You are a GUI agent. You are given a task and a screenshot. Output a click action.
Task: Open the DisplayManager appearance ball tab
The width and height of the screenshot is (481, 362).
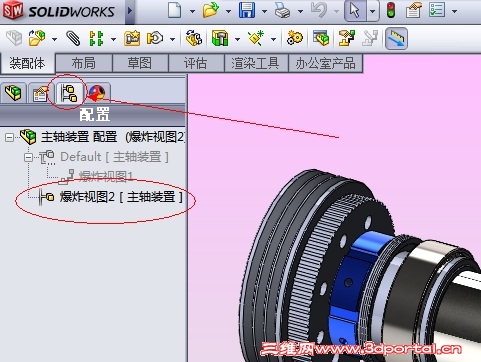(x=97, y=93)
